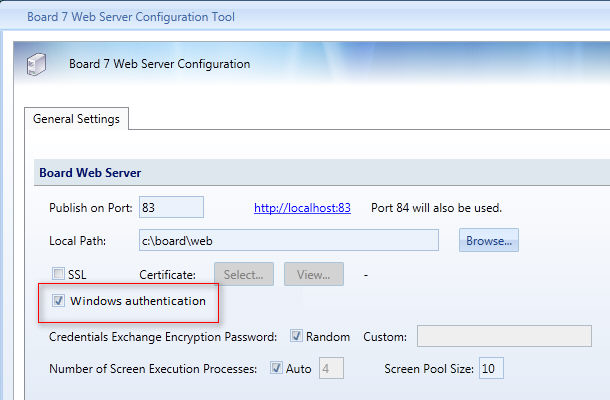This screenshot has width=610, height=400.
Task: Toggle the Random encryption password checkbox
Action: (x=296, y=335)
